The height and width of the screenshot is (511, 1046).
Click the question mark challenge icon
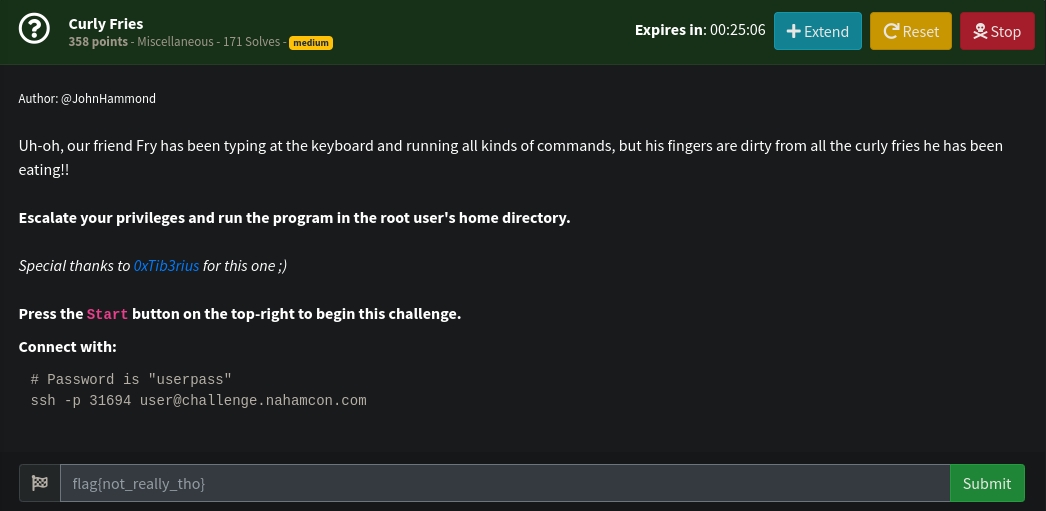coord(34,31)
